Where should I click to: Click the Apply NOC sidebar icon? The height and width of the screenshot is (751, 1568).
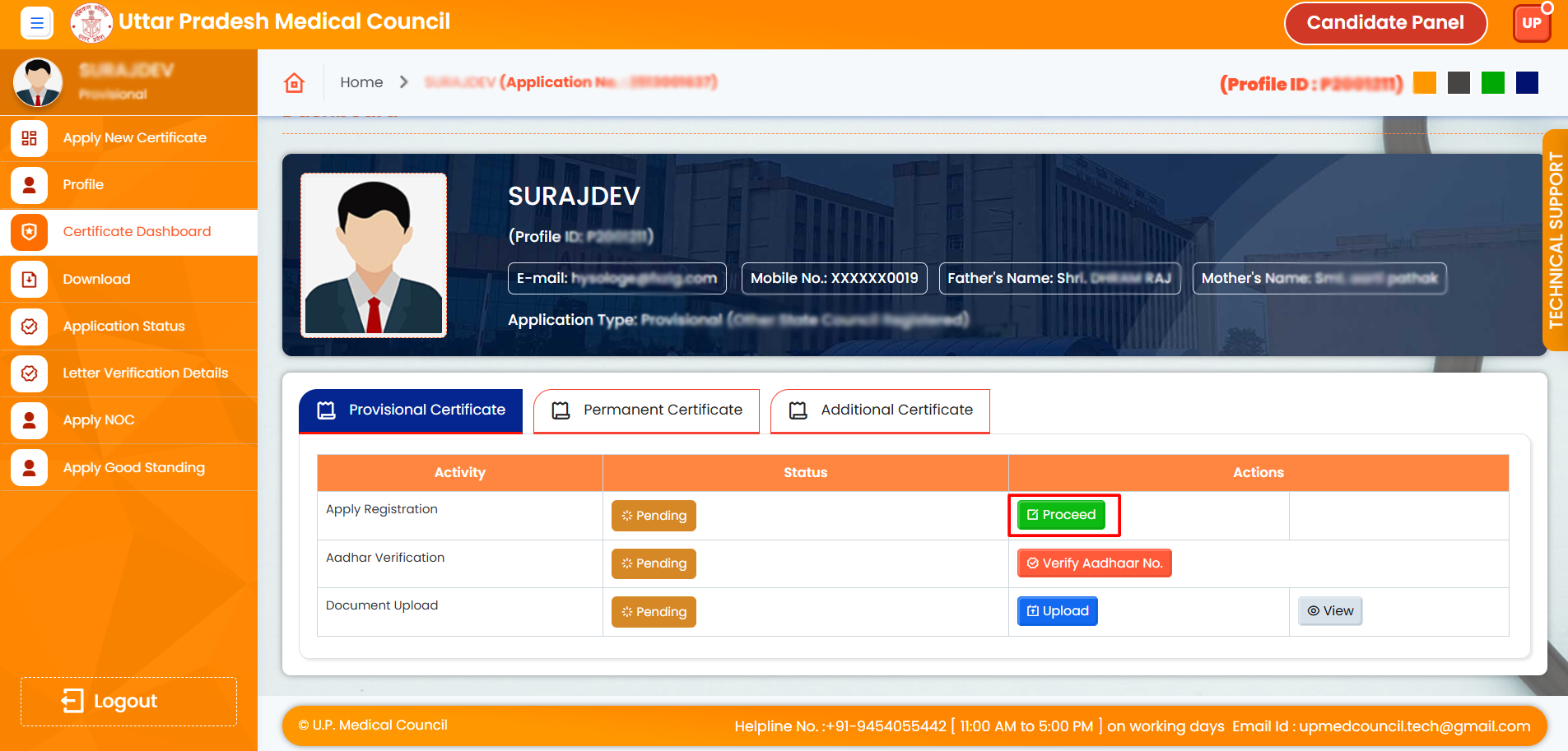[x=30, y=420]
